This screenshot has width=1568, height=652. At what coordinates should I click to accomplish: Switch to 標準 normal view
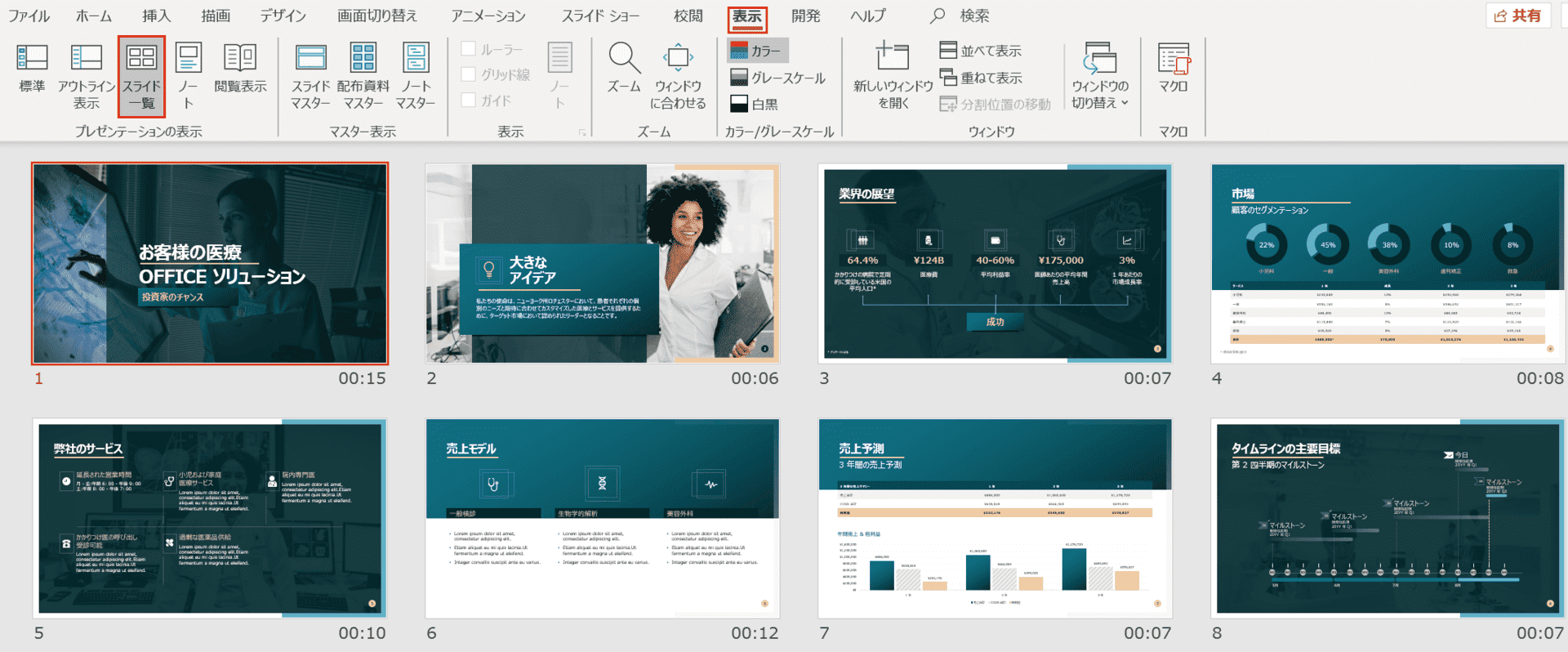pyautogui.click(x=32, y=69)
